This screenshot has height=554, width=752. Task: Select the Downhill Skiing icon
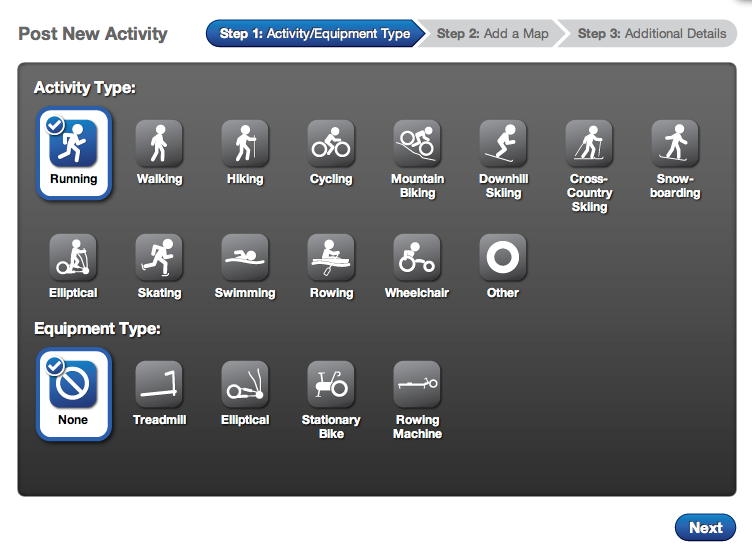[x=503, y=143]
